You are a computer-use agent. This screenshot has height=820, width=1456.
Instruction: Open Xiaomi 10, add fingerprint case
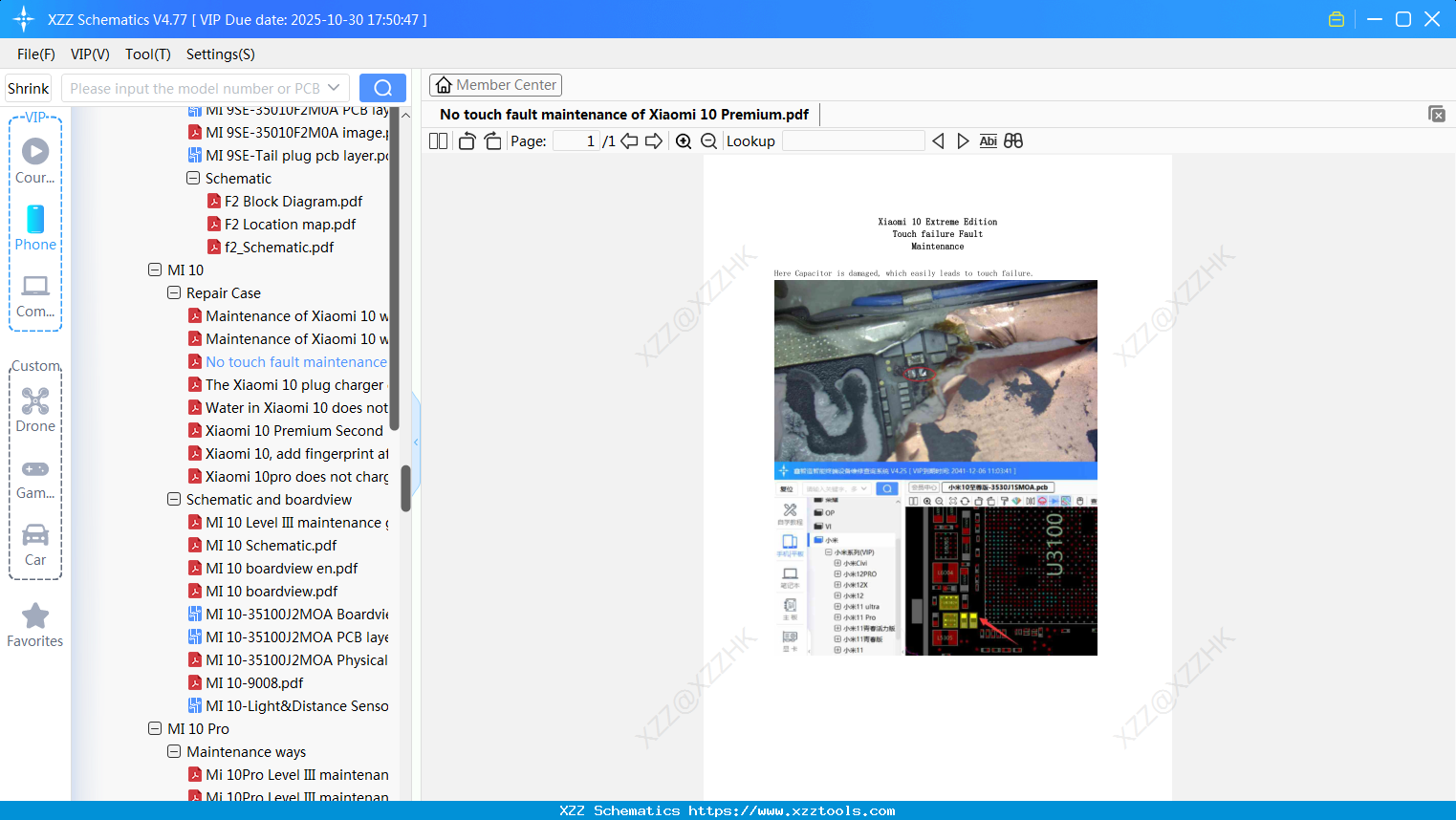pyautogui.click(x=288, y=453)
